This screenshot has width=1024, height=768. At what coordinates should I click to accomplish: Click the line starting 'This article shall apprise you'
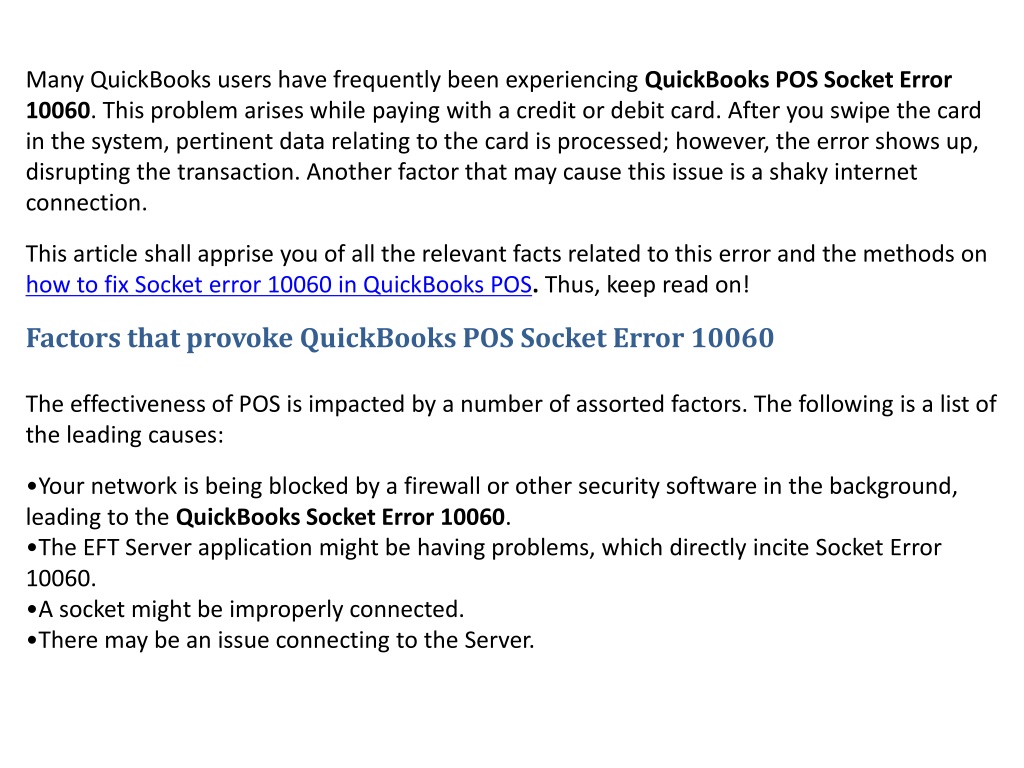506,254
